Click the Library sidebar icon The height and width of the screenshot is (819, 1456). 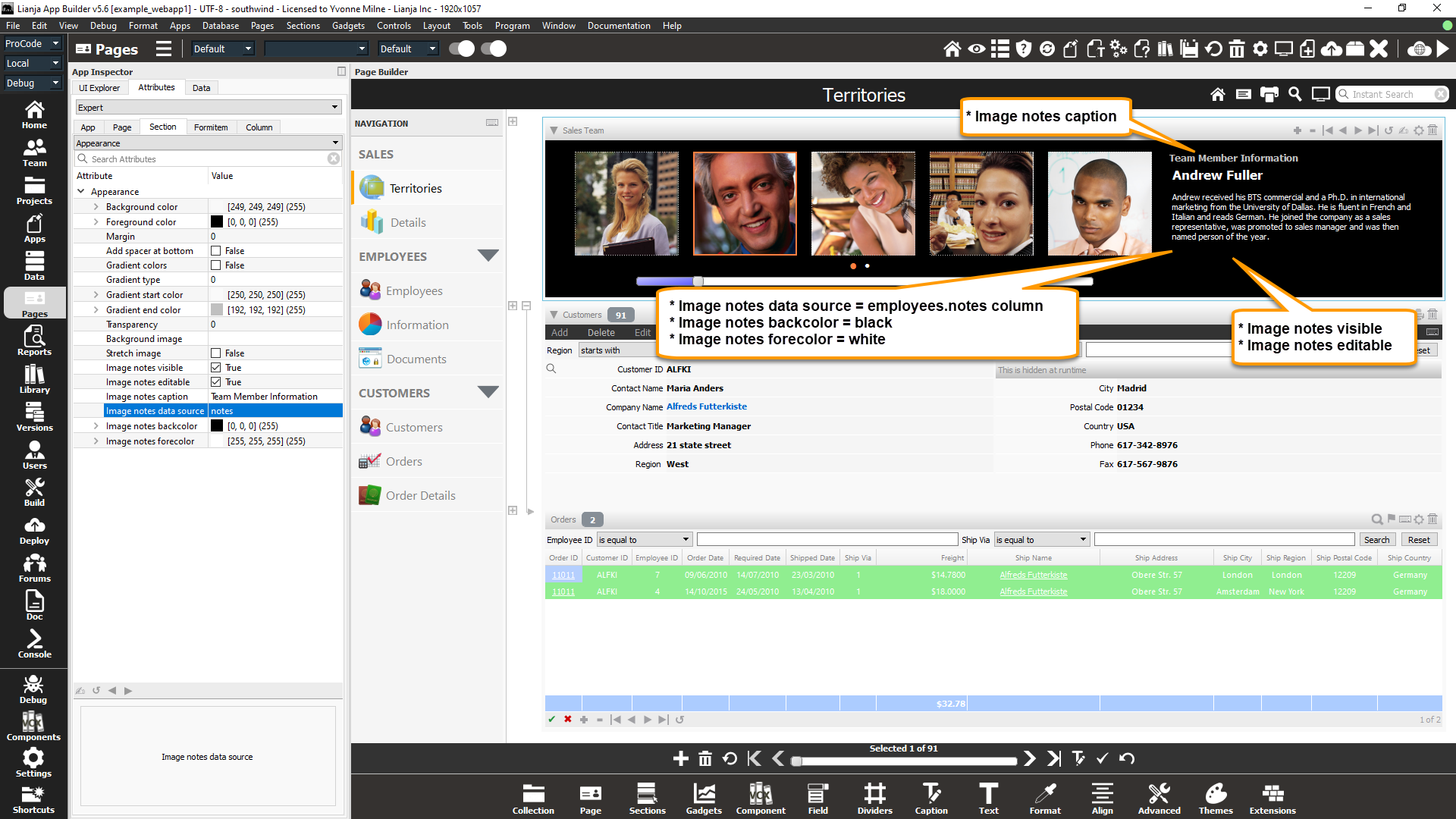click(x=34, y=378)
